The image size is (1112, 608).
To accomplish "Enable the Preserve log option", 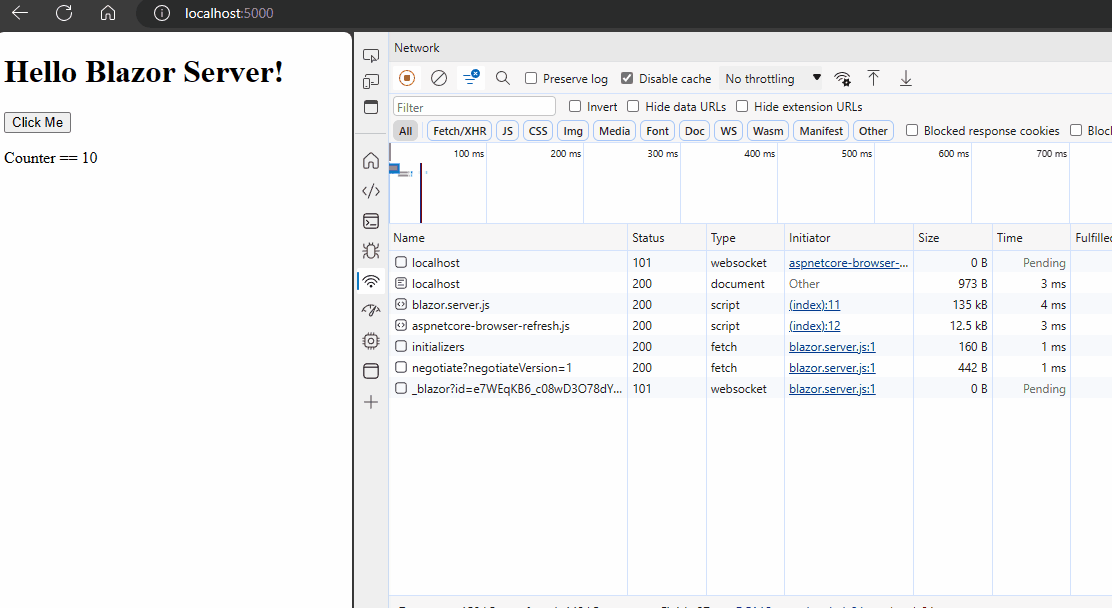I will pos(530,78).
